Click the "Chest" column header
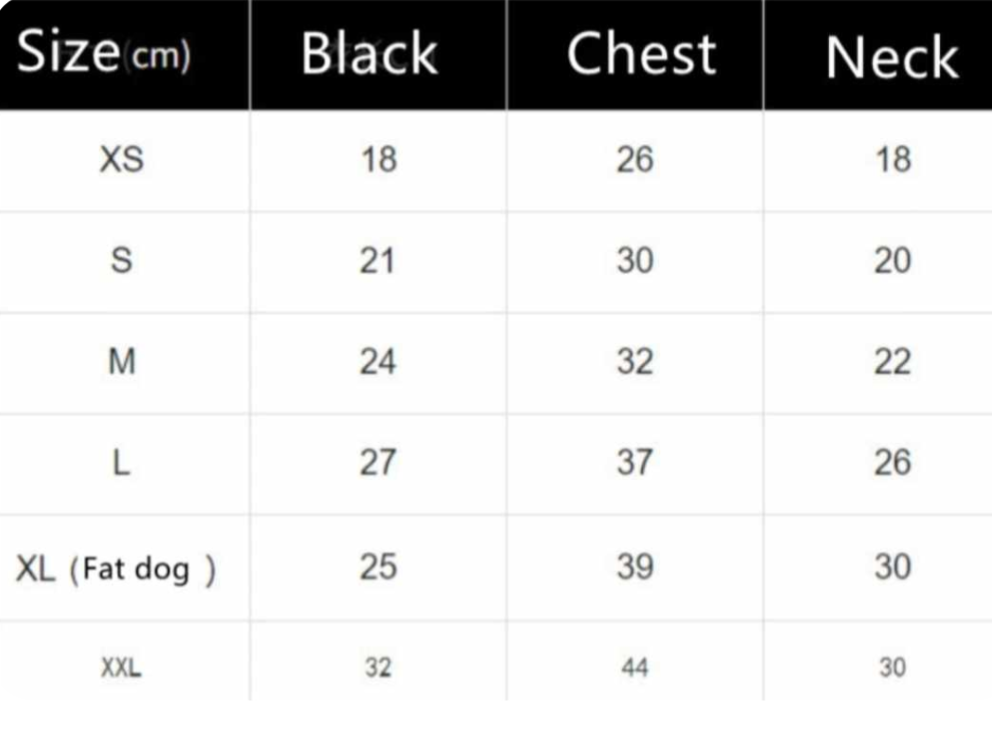 (x=641, y=54)
